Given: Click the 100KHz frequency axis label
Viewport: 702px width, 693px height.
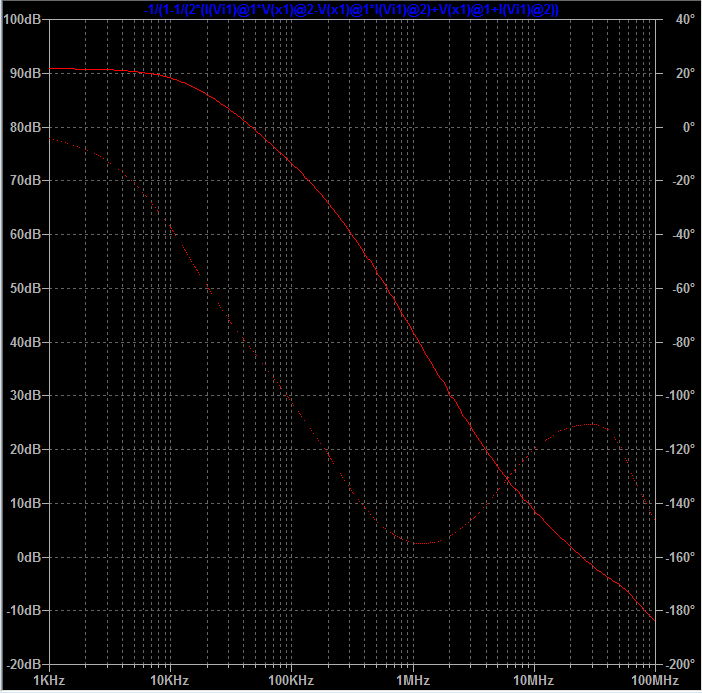Looking at the screenshot, I should 291,680.
